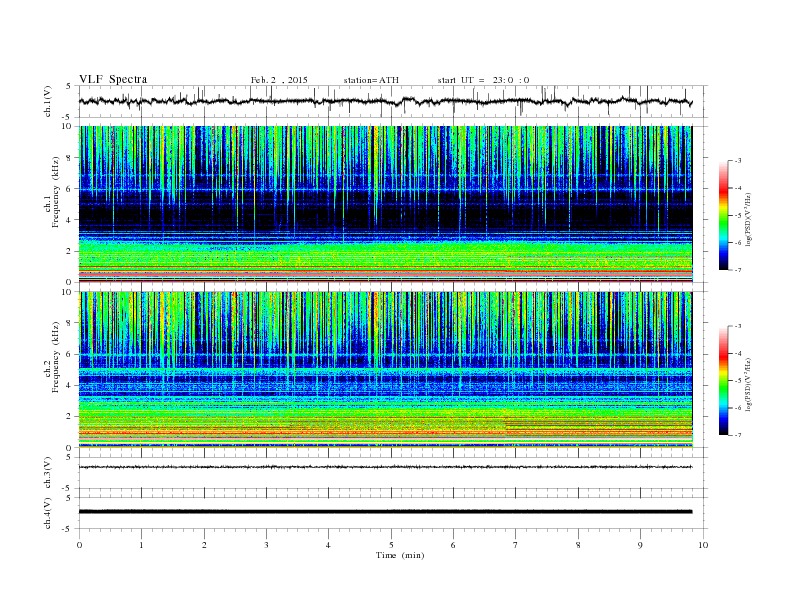Click time axis tick label "0"
The width and height of the screenshot is (792, 612).
[79, 545]
